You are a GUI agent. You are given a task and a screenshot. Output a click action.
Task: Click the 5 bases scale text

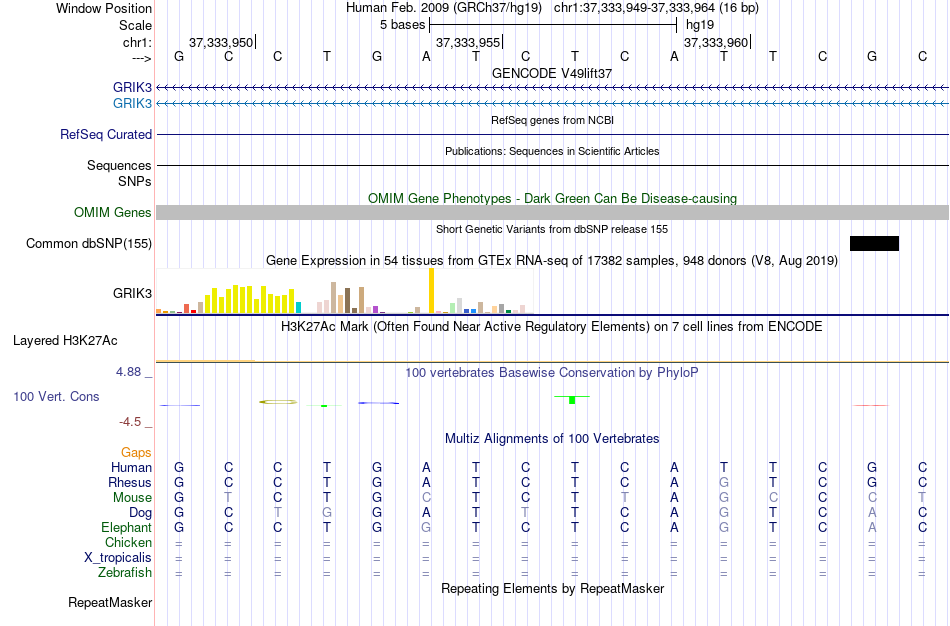pyautogui.click(x=402, y=25)
